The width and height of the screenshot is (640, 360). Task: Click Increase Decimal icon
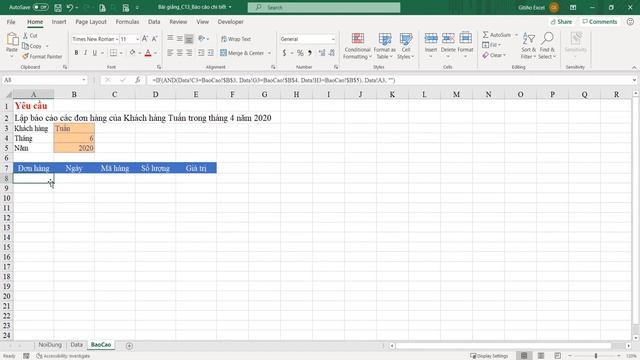click(x=322, y=53)
